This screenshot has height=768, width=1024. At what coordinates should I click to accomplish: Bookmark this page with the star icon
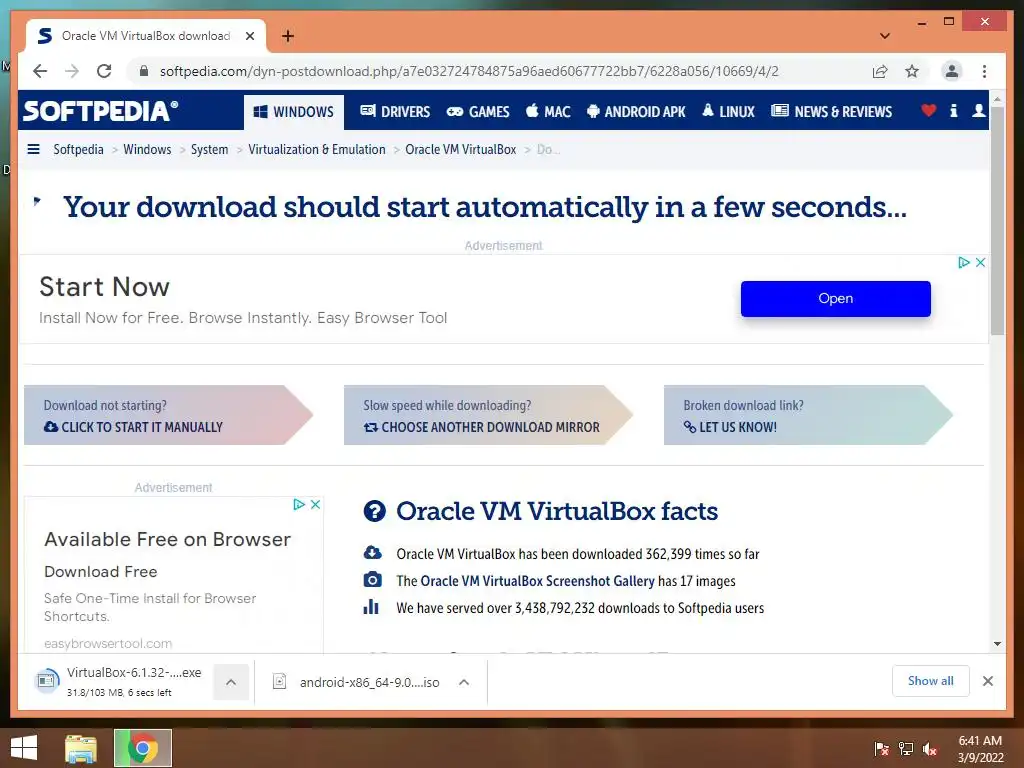[x=912, y=71]
